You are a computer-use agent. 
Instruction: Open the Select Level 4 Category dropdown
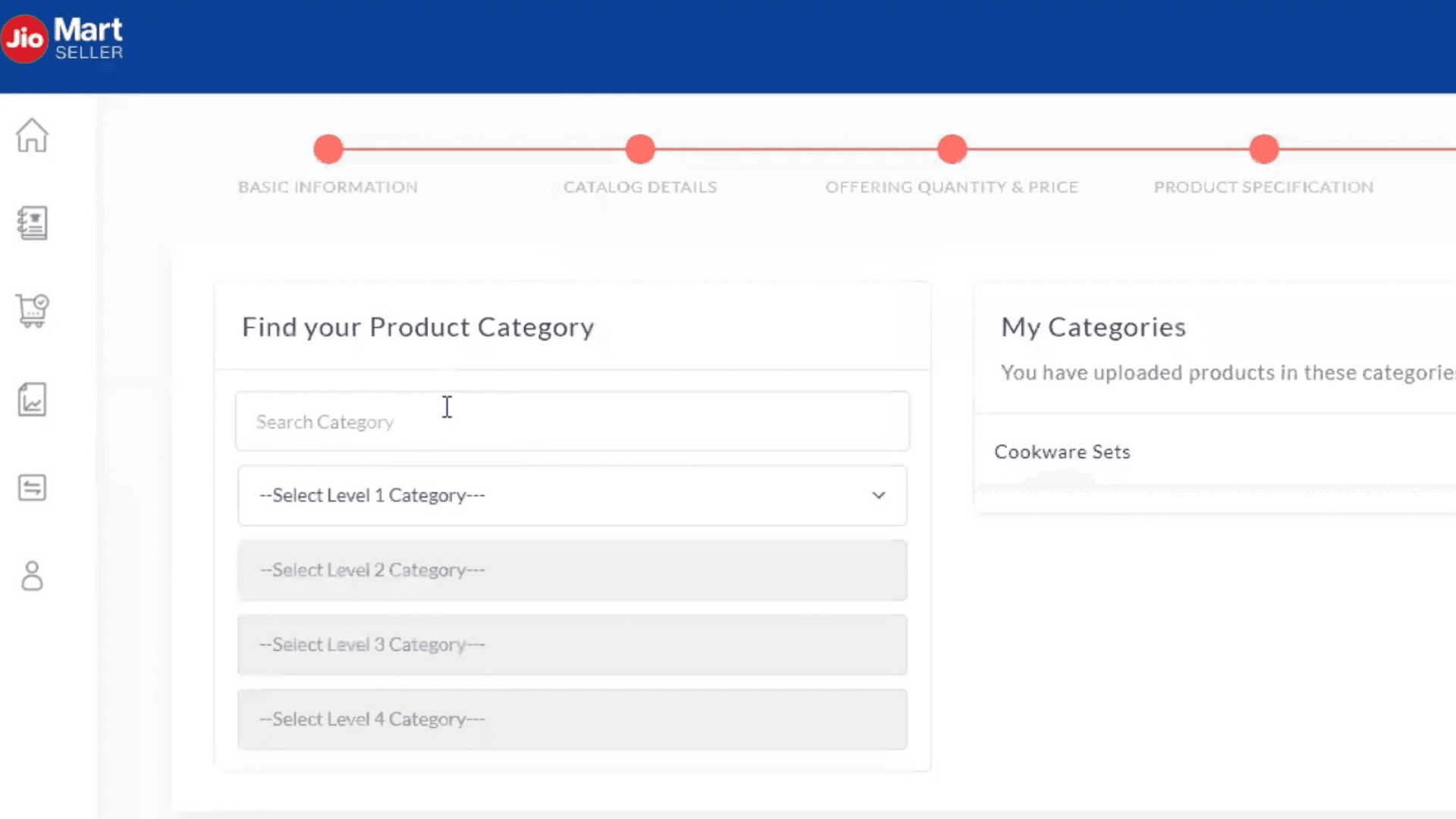[x=572, y=719]
